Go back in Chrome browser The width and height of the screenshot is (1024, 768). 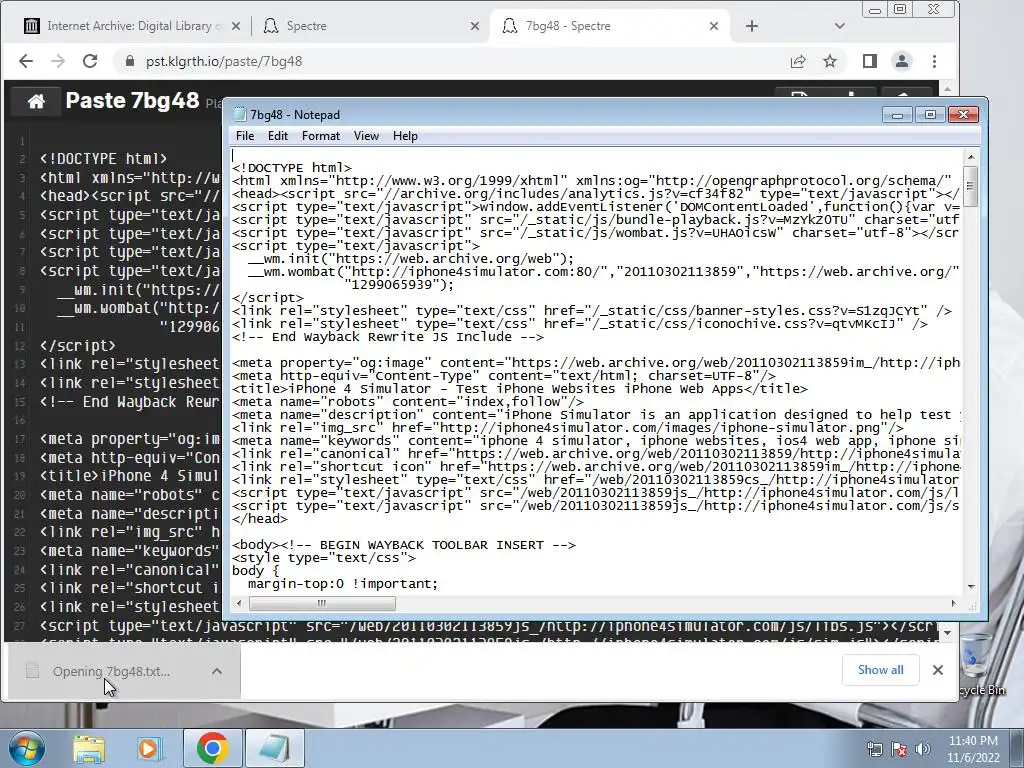pyautogui.click(x=25, y=61)
